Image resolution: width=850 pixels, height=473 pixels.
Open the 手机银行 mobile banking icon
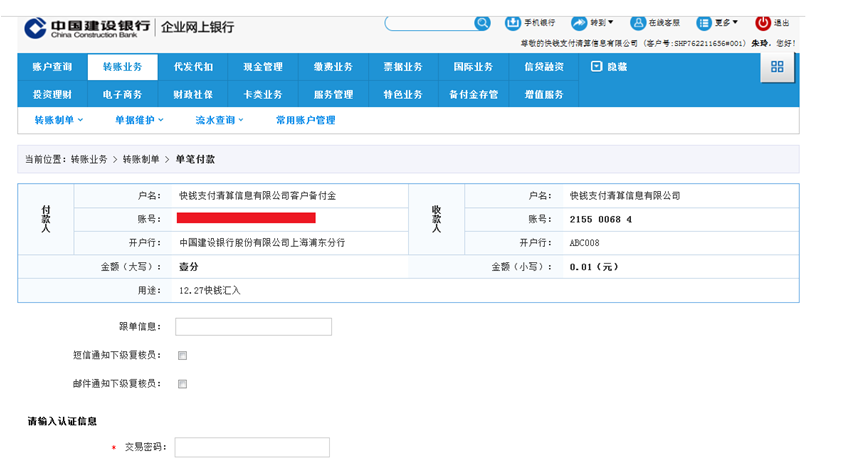click(512, 23)
